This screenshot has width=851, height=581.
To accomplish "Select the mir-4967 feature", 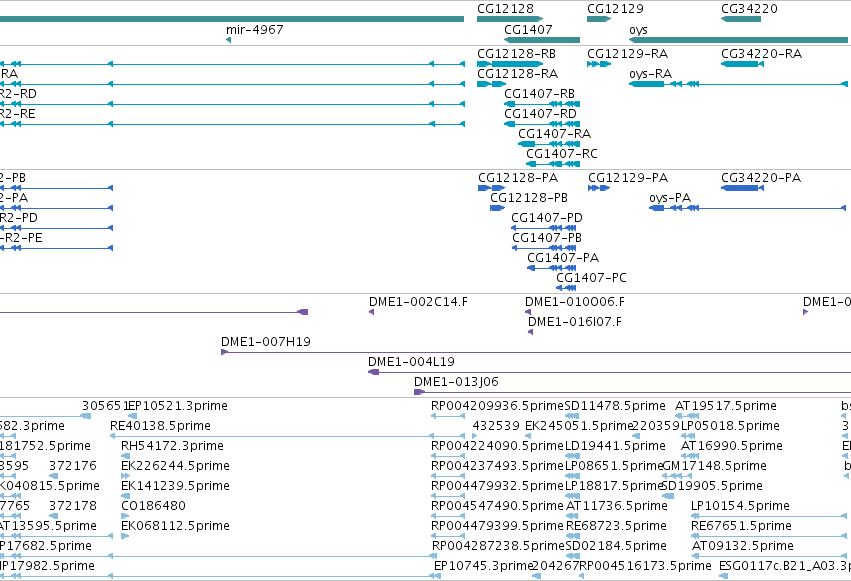I will [228, 40].
